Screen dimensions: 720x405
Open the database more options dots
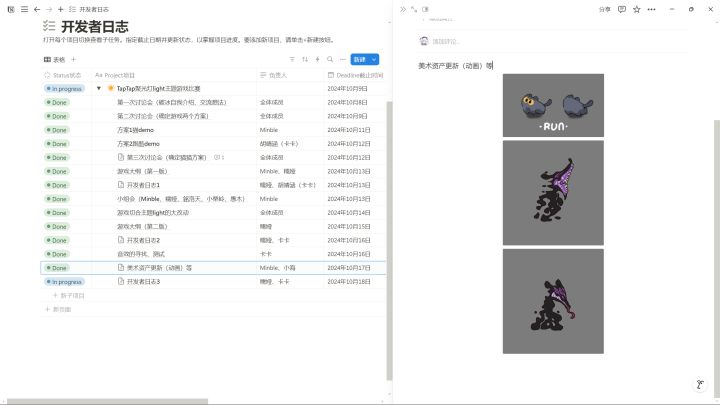tap(343, 59)
